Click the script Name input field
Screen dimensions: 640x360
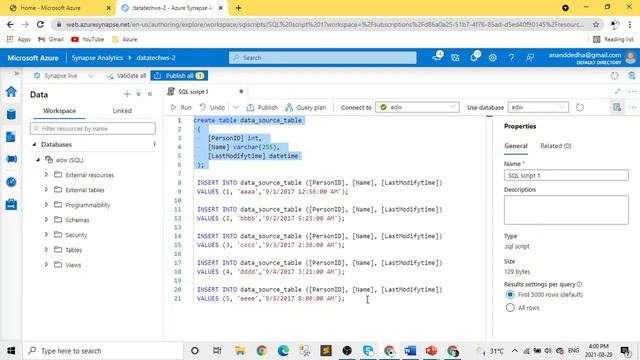coord(566,176)
